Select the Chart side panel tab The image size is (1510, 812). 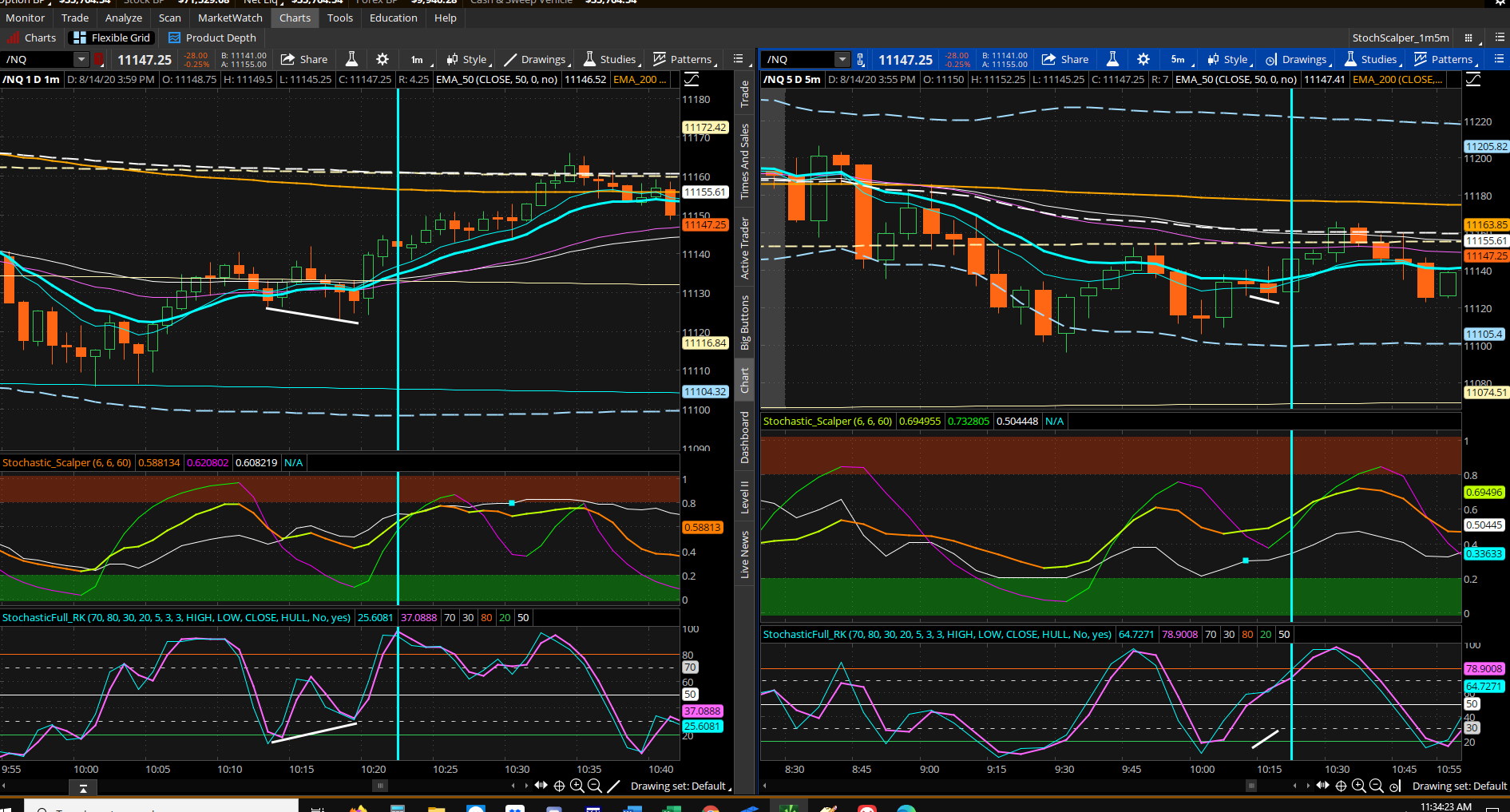pos(744,380)
